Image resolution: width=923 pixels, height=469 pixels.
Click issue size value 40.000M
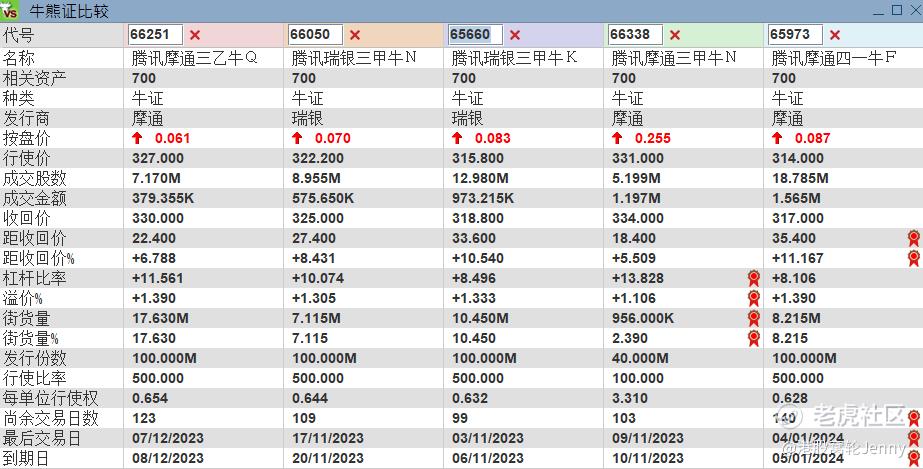[640, 358]
